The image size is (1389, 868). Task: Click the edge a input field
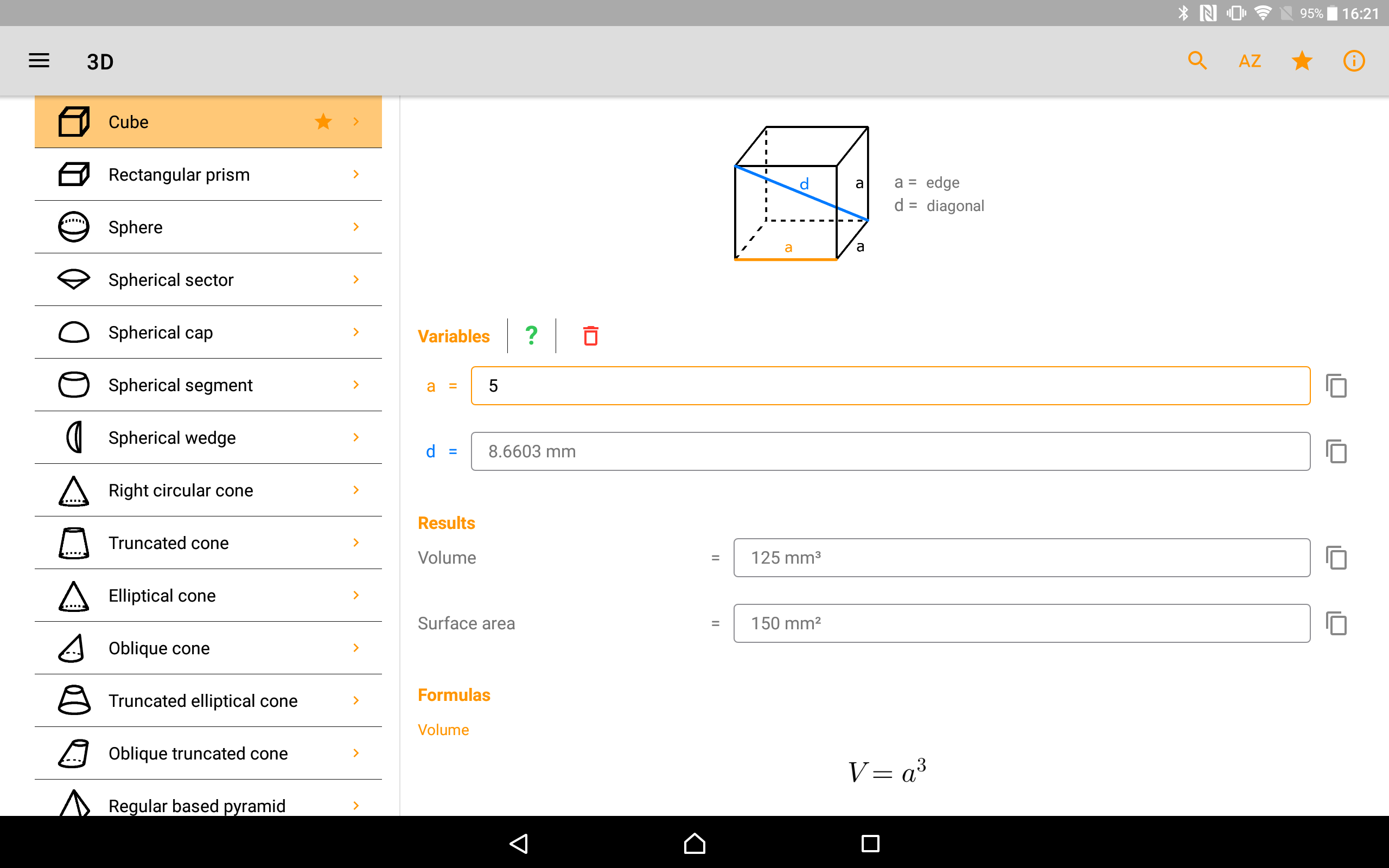tap(890, 386)
